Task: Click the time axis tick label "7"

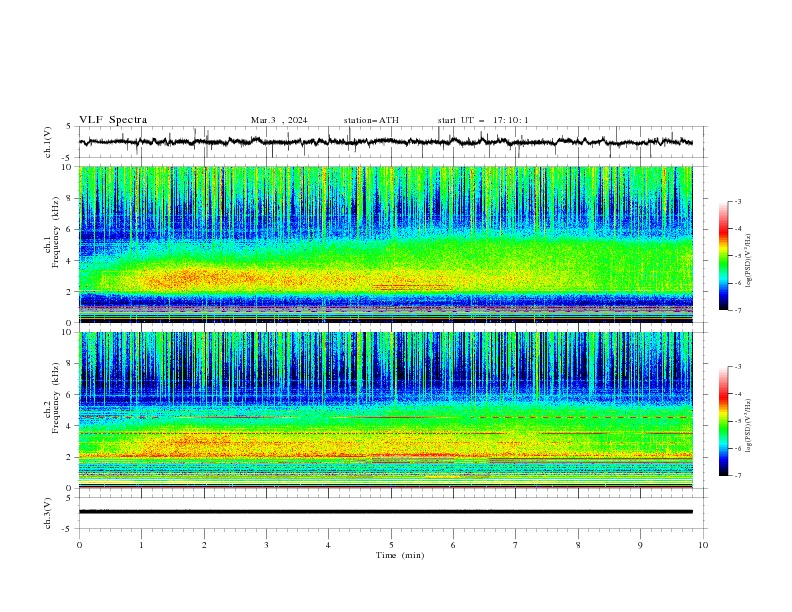Action: 516,545
